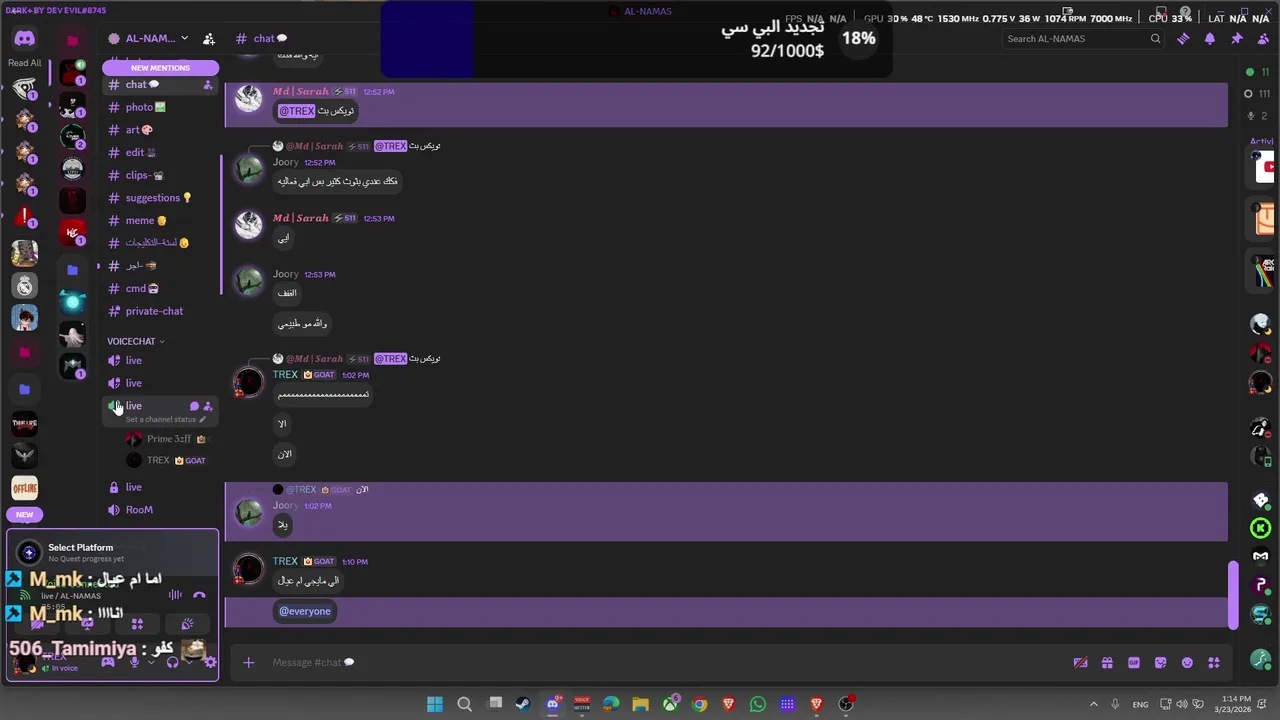Open taskbar volume speaker icon
The width and height of the screenshot is (1280, 720).
[x=1181, y=704]
